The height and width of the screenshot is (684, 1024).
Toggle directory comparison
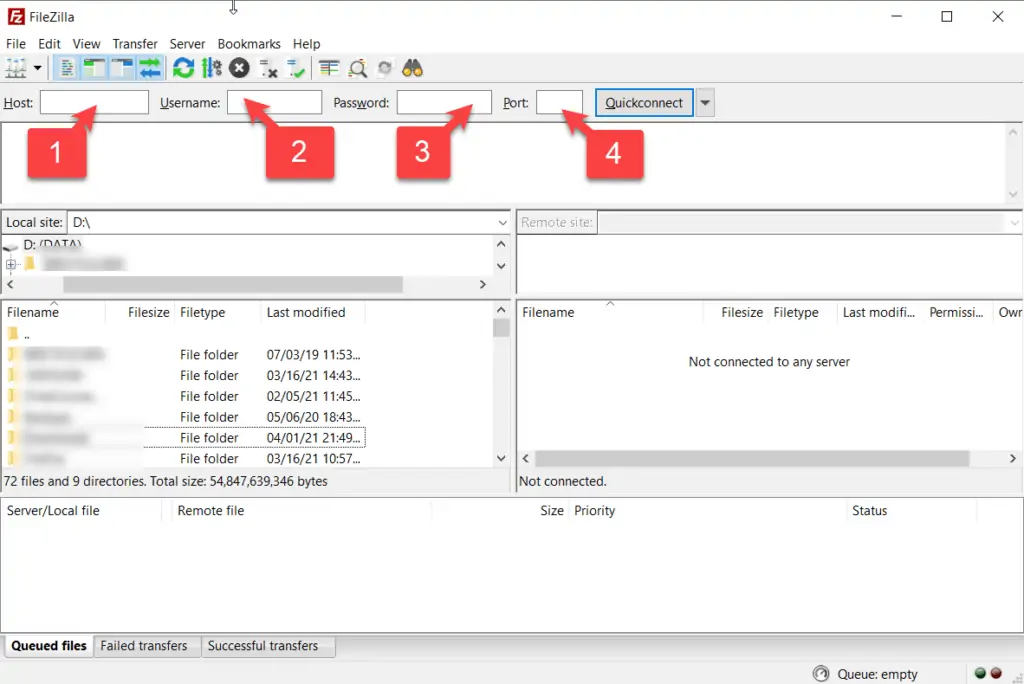[x=357, y=68]
